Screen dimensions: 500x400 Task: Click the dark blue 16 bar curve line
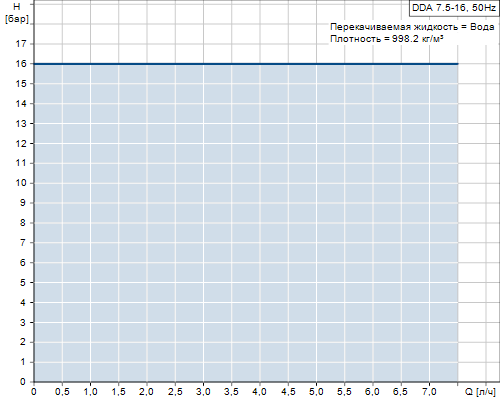(246, 63)
